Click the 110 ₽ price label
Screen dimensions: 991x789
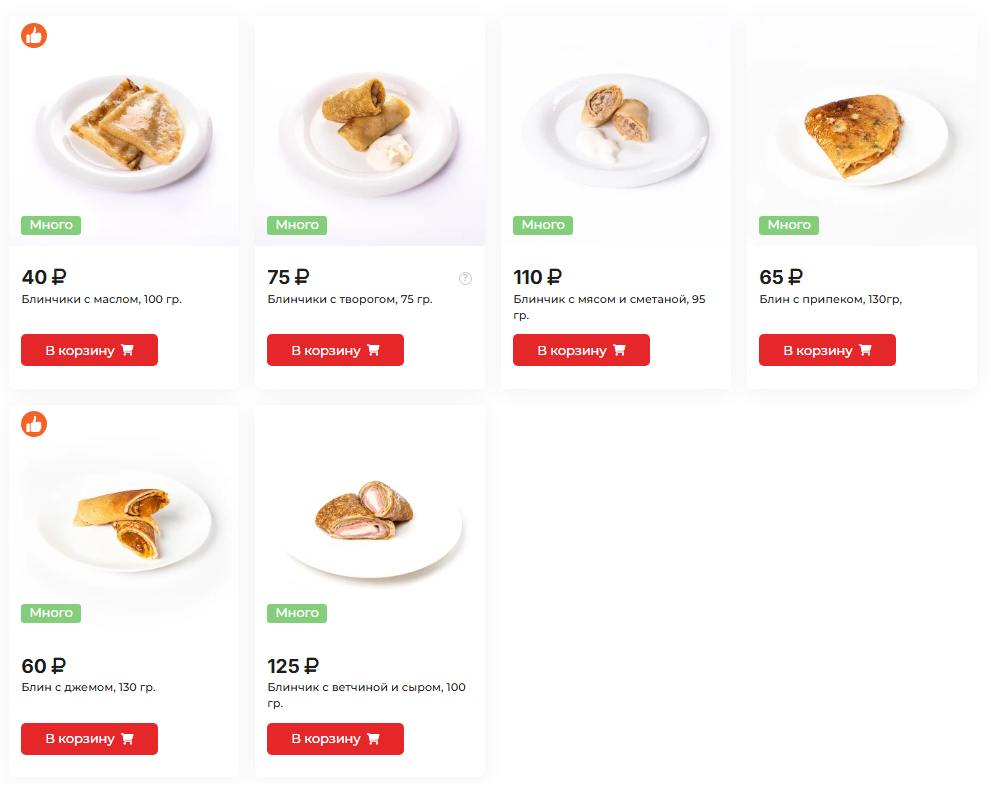[537, 277]
